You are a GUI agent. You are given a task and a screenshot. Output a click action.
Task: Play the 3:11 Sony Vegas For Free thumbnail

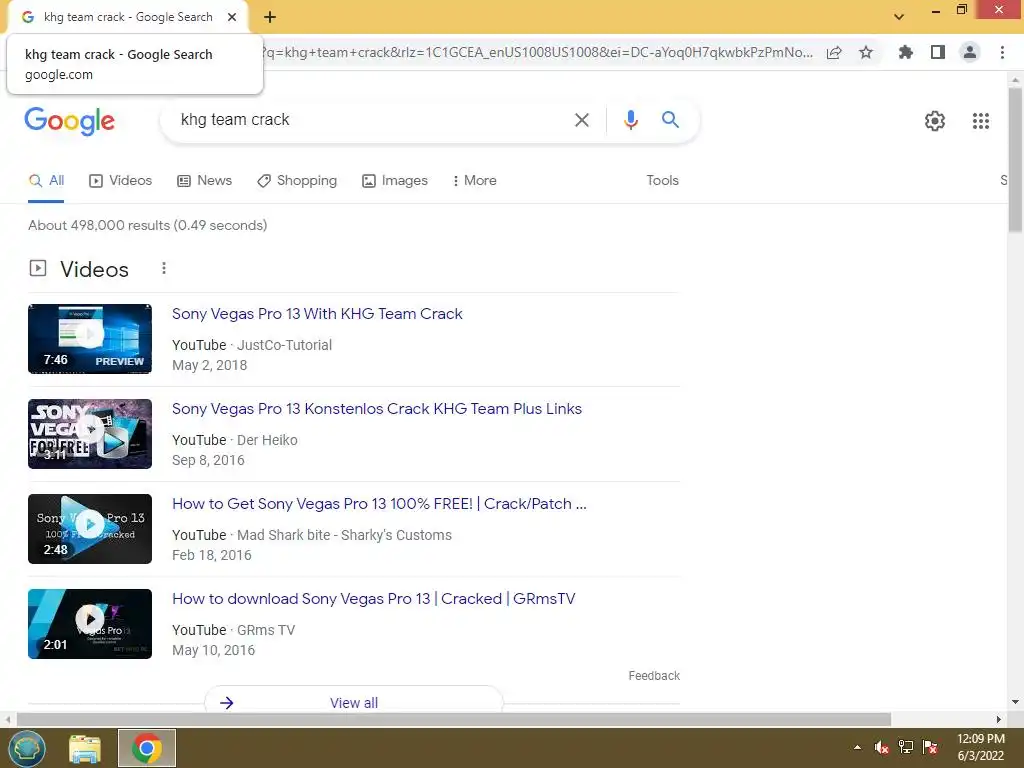click(90, 434)
